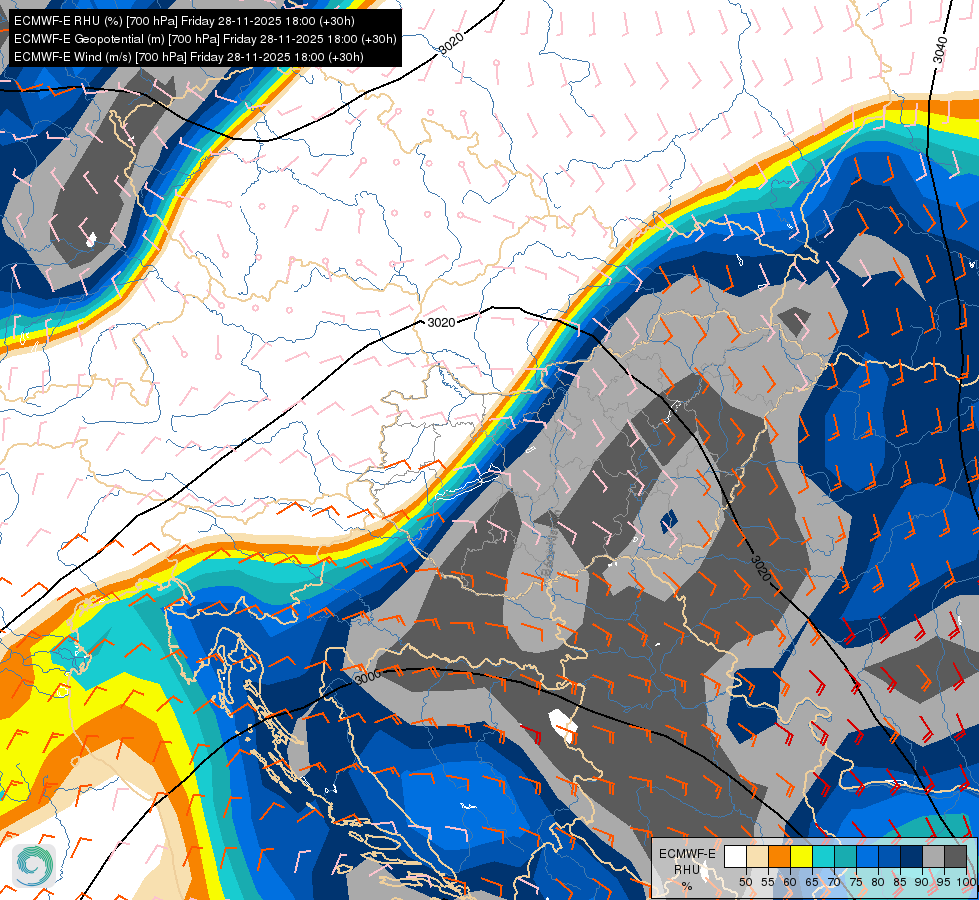Click the ECMWF-E legend title
This screenshot has height=900, width=979.
pos(687,854)
